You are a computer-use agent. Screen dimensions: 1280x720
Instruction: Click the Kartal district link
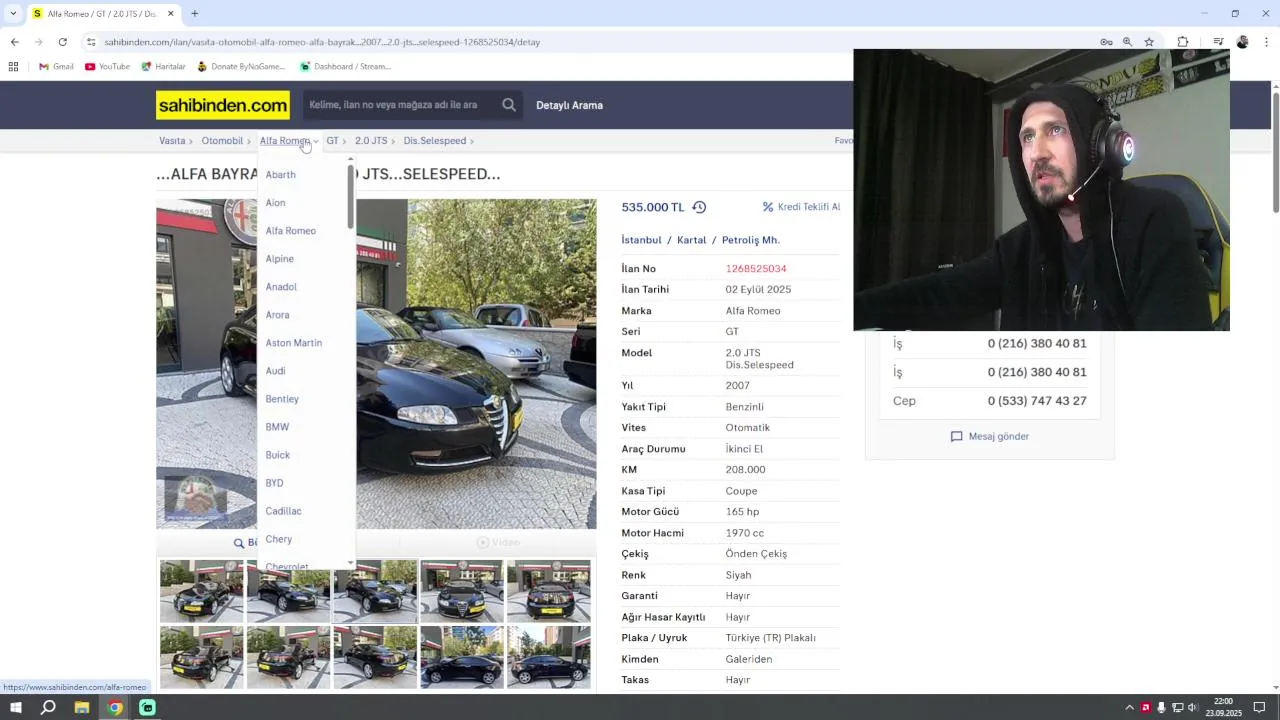tap(691, 240)
